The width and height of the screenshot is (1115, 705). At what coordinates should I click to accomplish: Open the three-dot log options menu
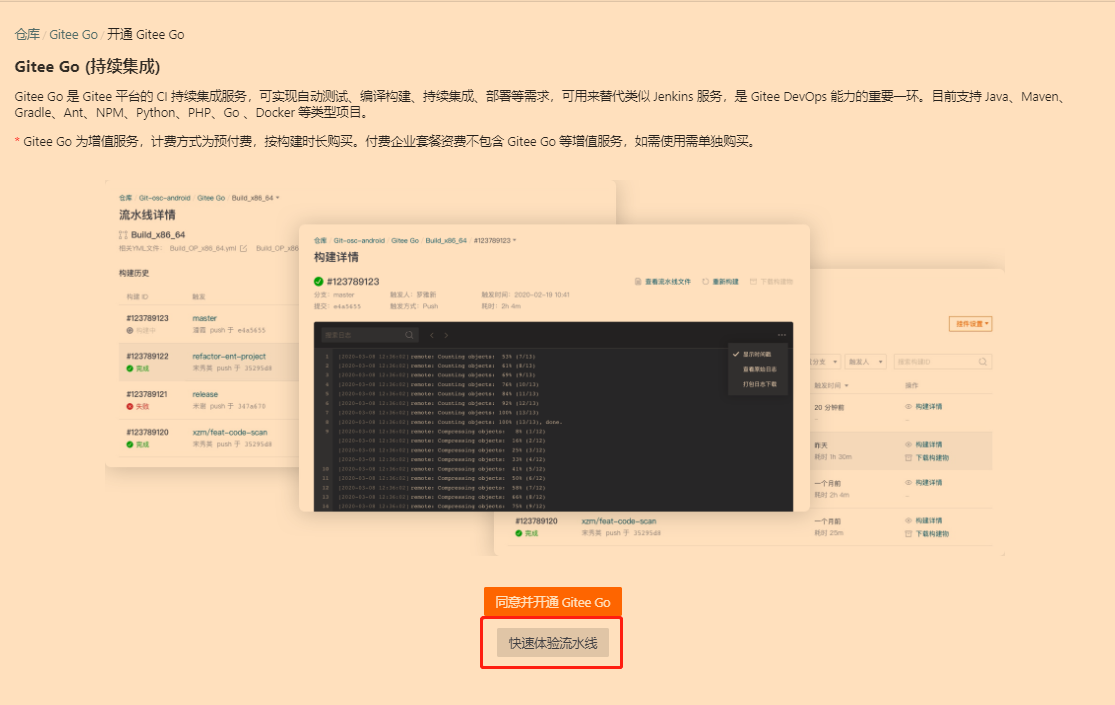(x=782, y=335)
